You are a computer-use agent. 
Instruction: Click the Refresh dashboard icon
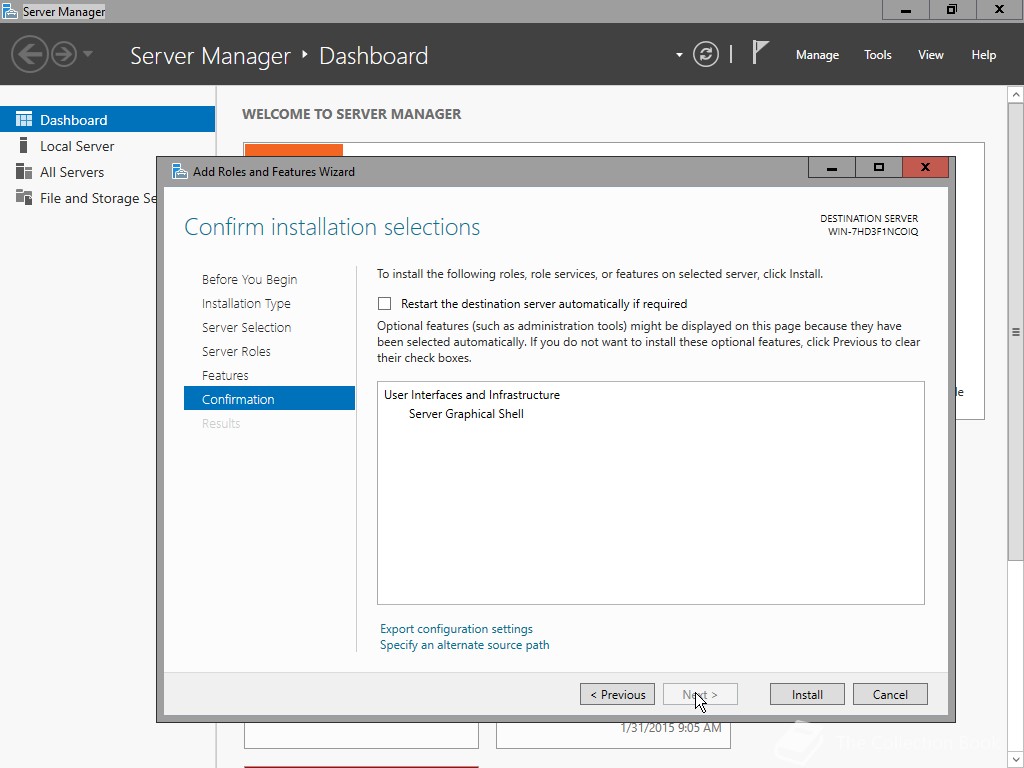(706, 54)
